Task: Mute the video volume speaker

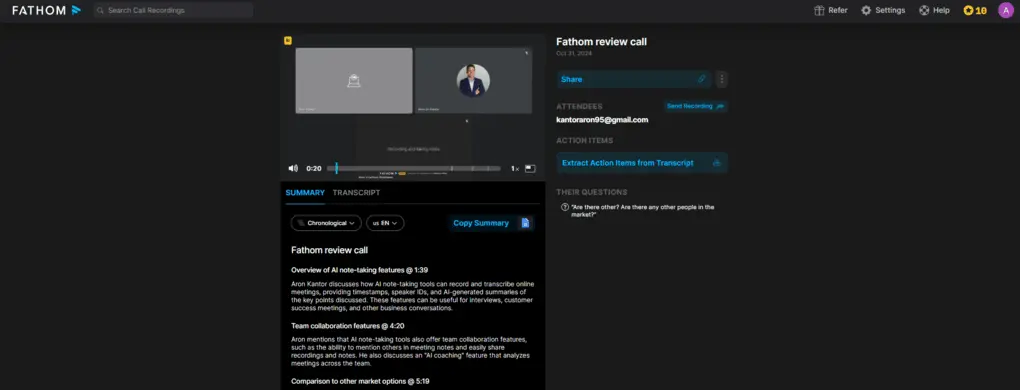Action: coord(293,168)
